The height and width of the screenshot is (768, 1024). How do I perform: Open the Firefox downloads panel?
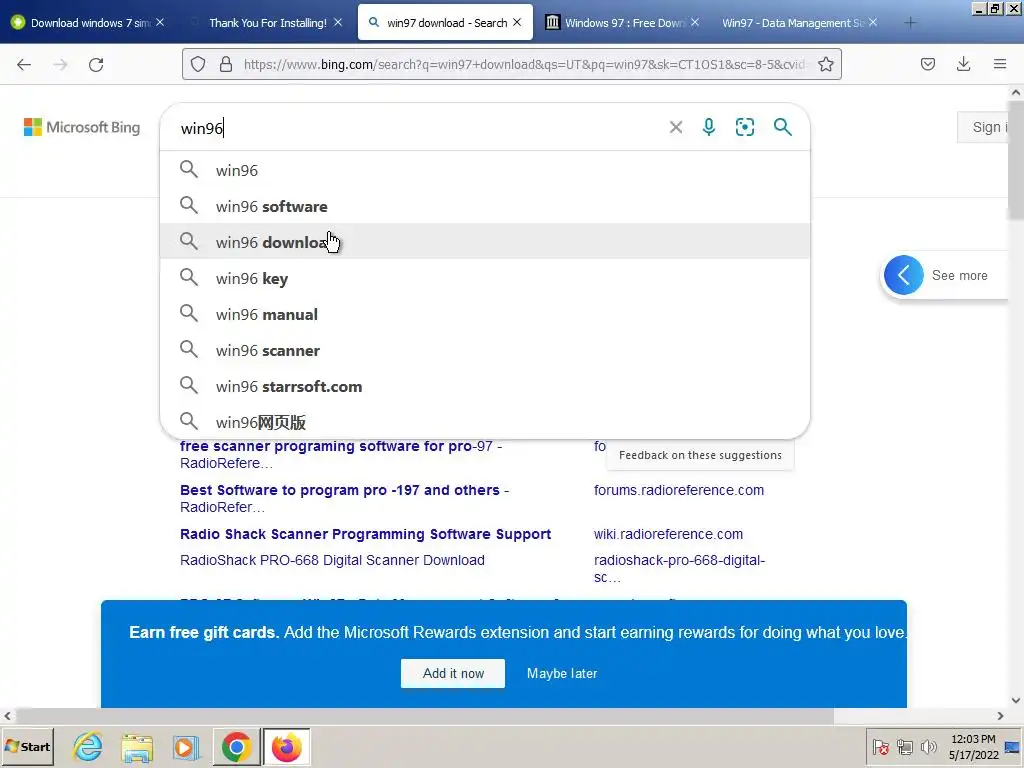click(x=963, y=64)
